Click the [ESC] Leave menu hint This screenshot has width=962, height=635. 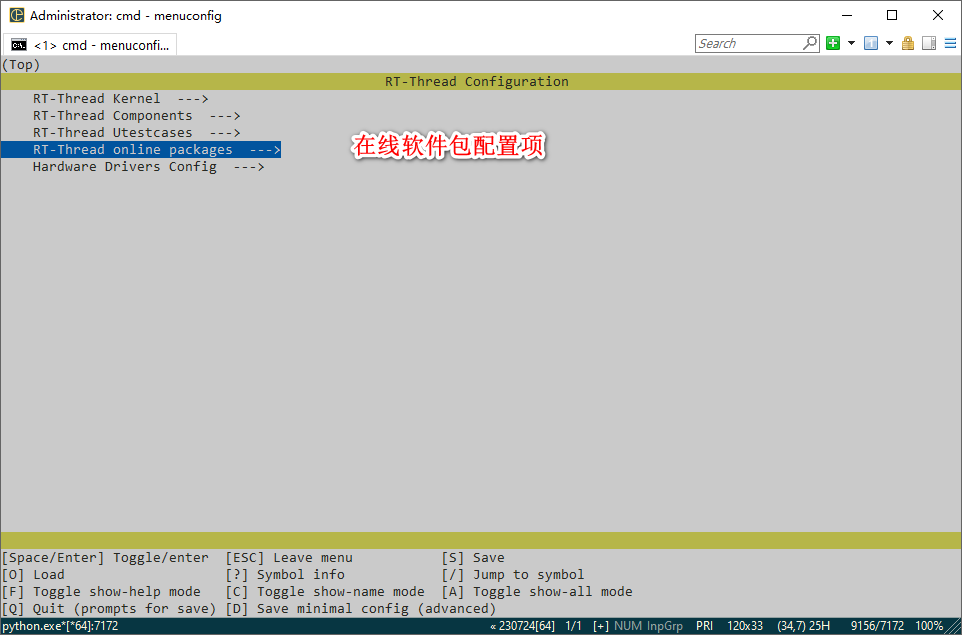pyautogui.click(x=289, y=558)
